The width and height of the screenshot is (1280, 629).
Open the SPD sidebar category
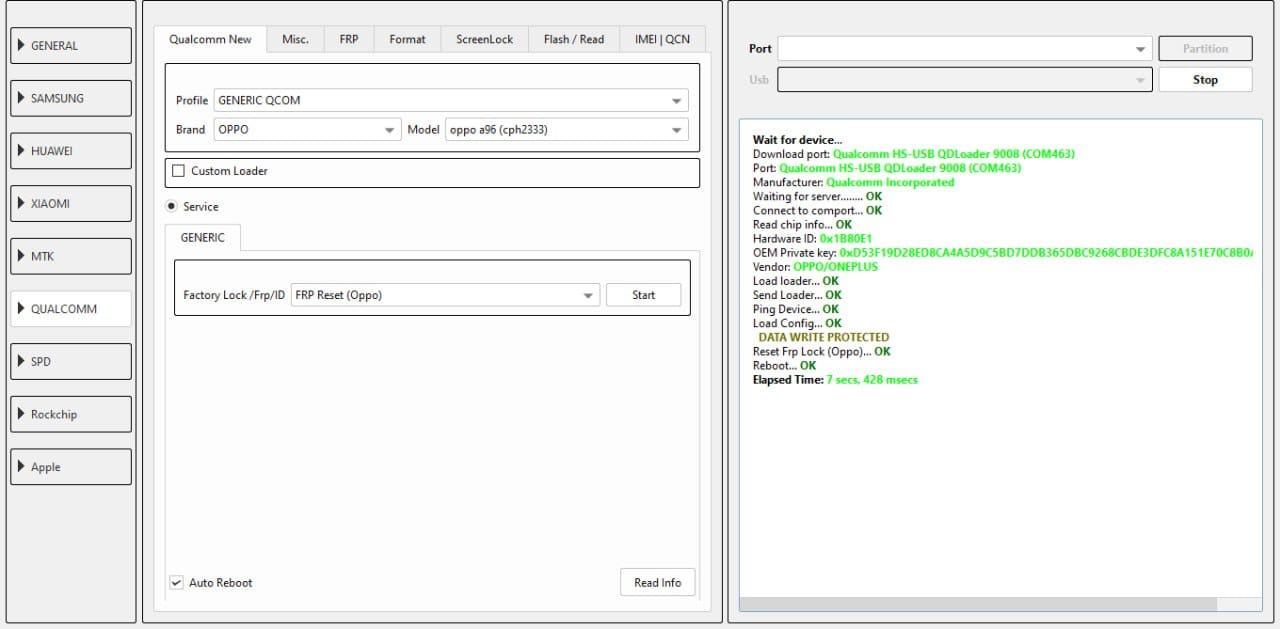click(70, 362)
